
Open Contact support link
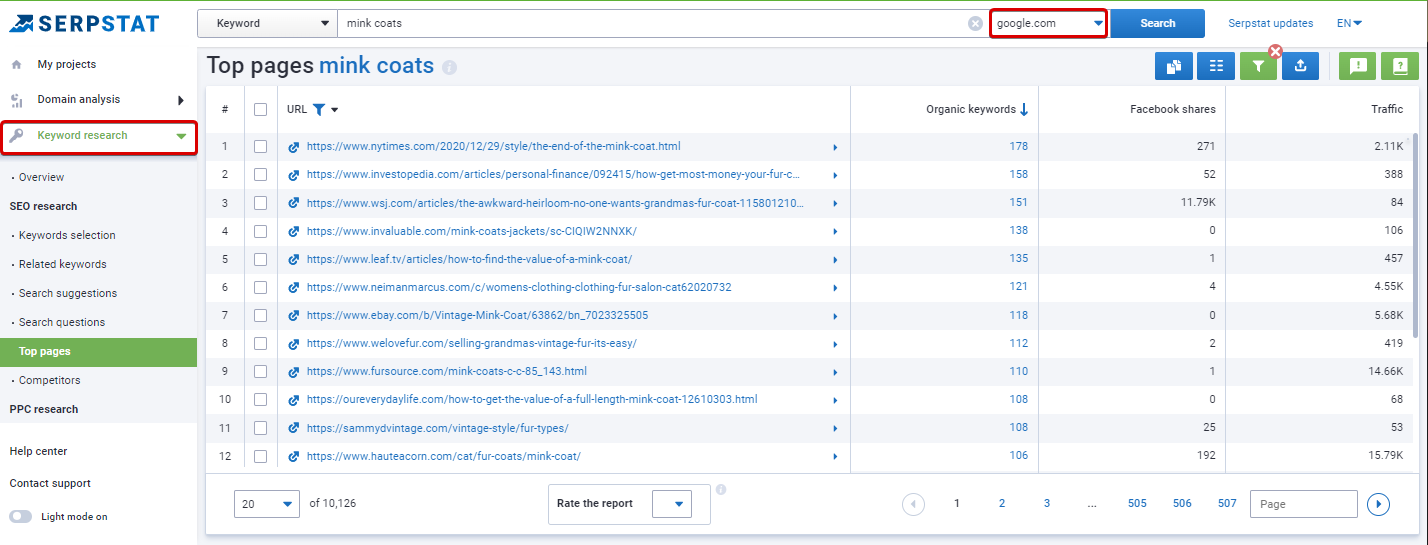click(50, 483)
